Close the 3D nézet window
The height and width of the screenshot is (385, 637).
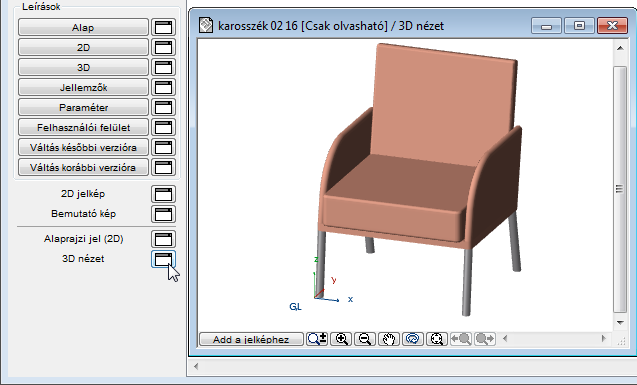[613, 26]
